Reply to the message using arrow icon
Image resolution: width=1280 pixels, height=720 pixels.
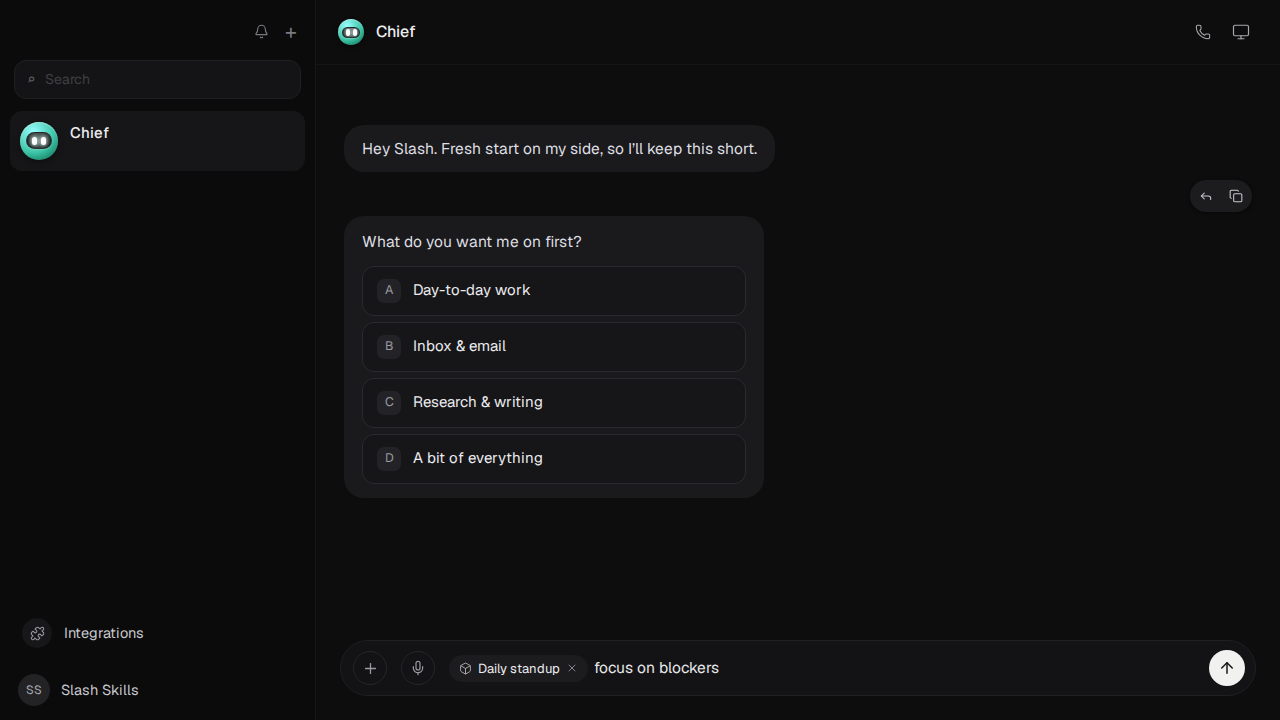[1206, 196]
